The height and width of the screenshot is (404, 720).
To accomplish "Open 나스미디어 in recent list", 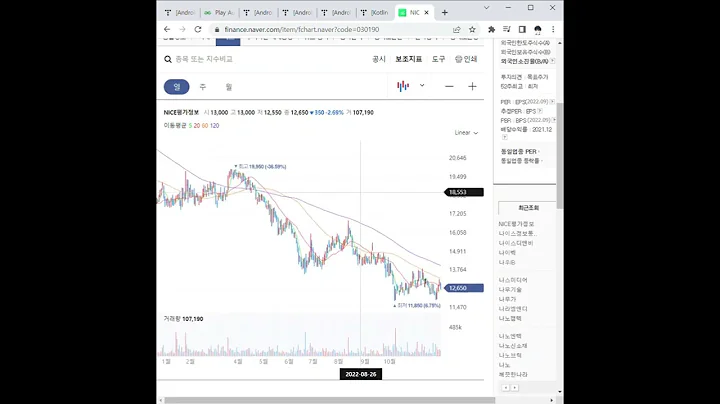I will pyautogui.click(x=513, y=280).
